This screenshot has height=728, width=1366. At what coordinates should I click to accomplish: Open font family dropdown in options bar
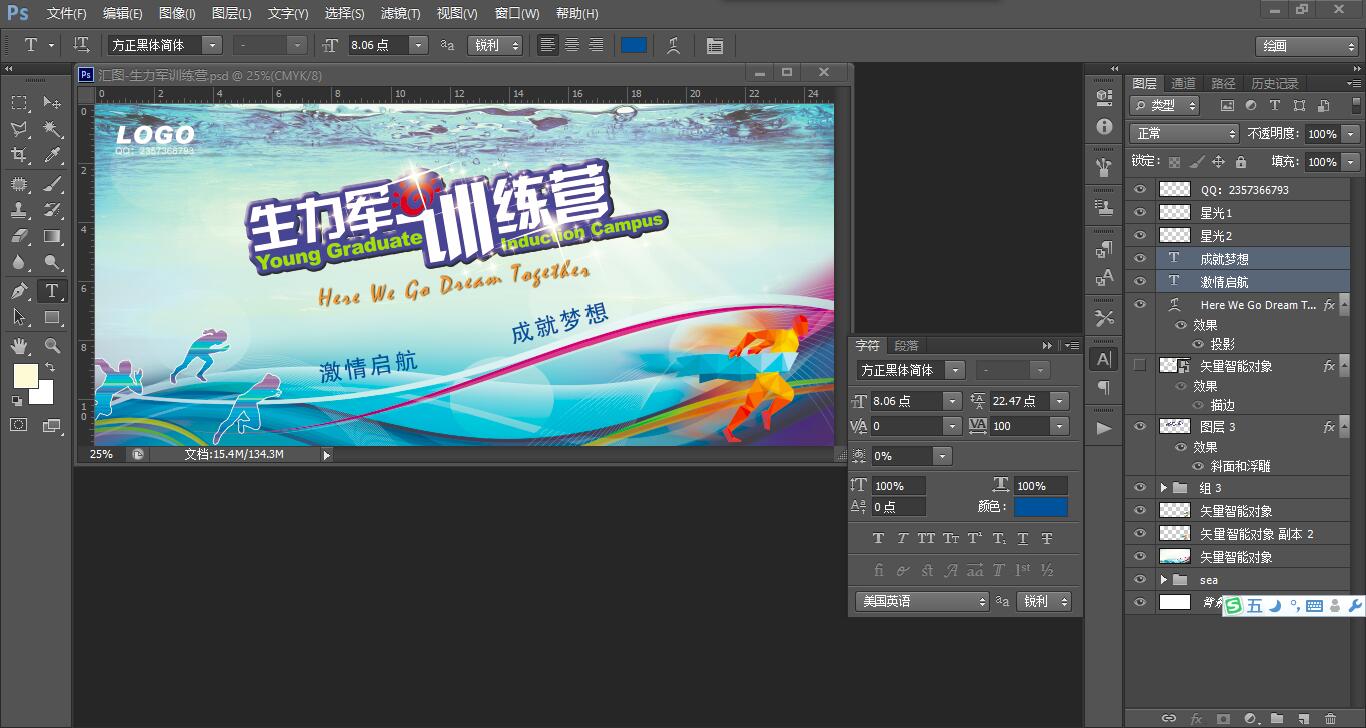tap(211, 45)
